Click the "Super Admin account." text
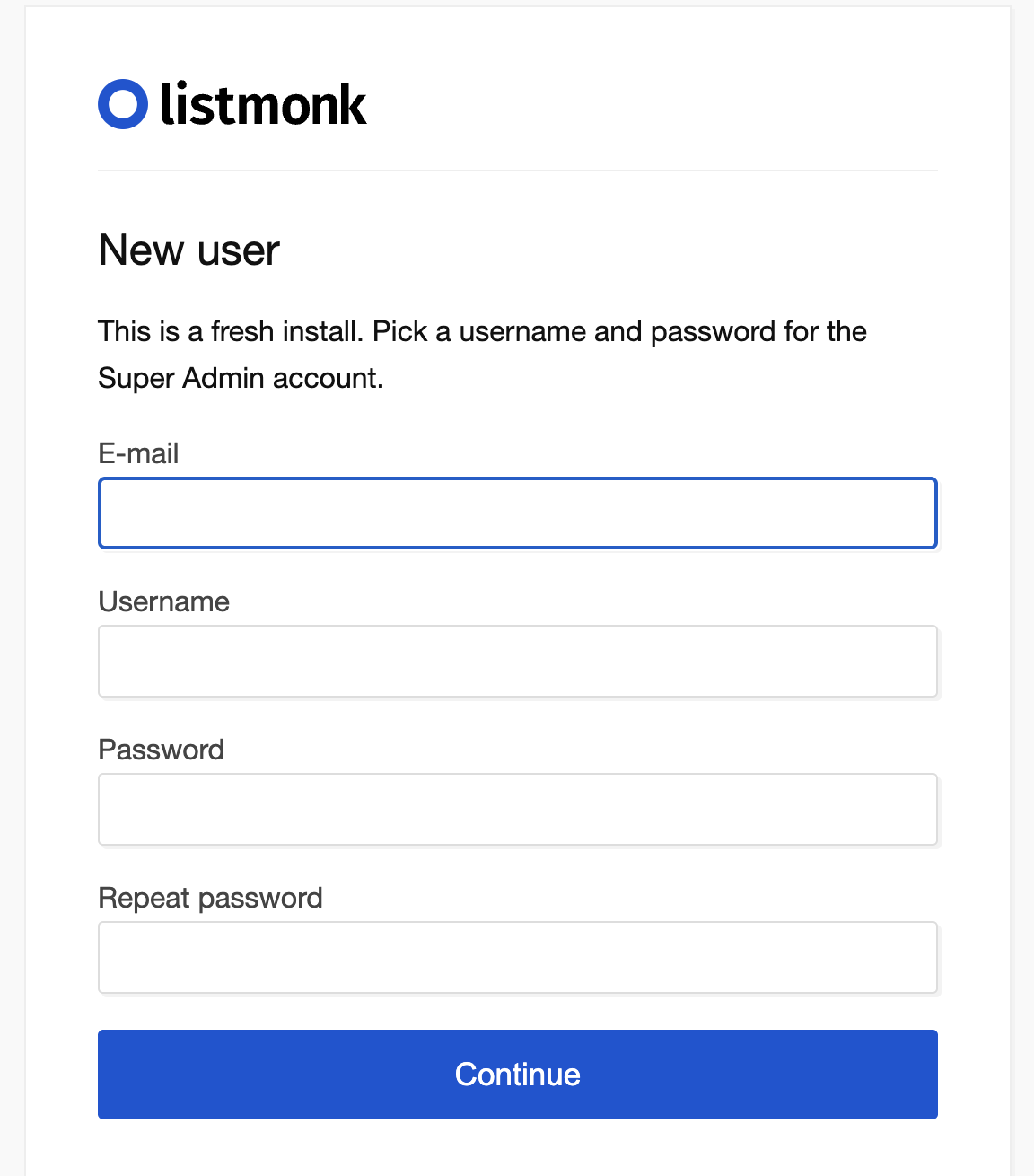This screenshot has width=1034, height=1176. pos(241,378)
